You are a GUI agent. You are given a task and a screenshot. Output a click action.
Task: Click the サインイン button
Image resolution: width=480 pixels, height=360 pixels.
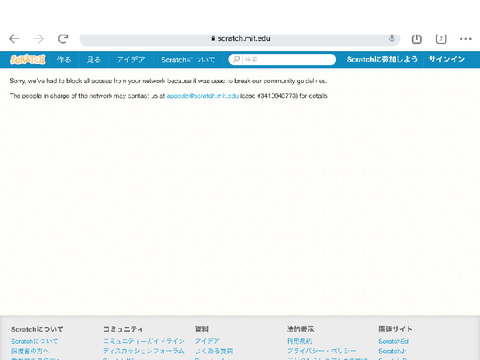coord(447,59)
